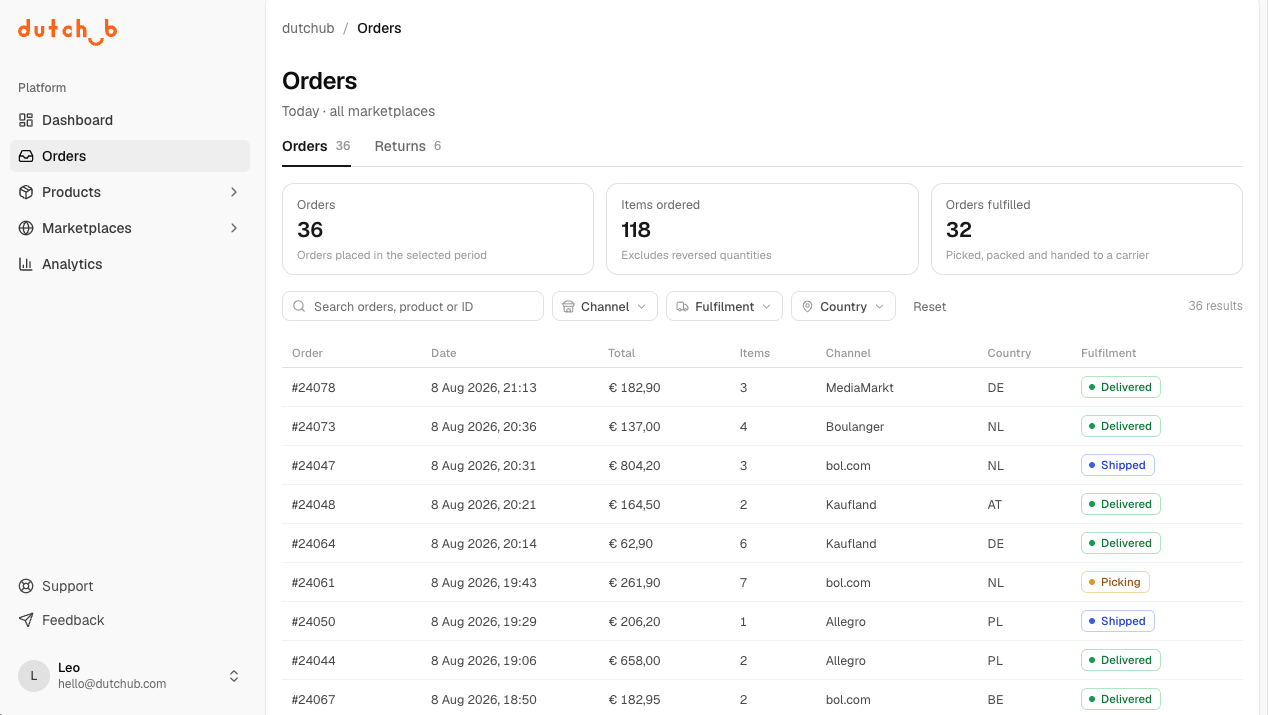The height and width of the screenshot is (715, 1268).
Task: Open the Country filter dropdown
Action: [x=843, y=306]
